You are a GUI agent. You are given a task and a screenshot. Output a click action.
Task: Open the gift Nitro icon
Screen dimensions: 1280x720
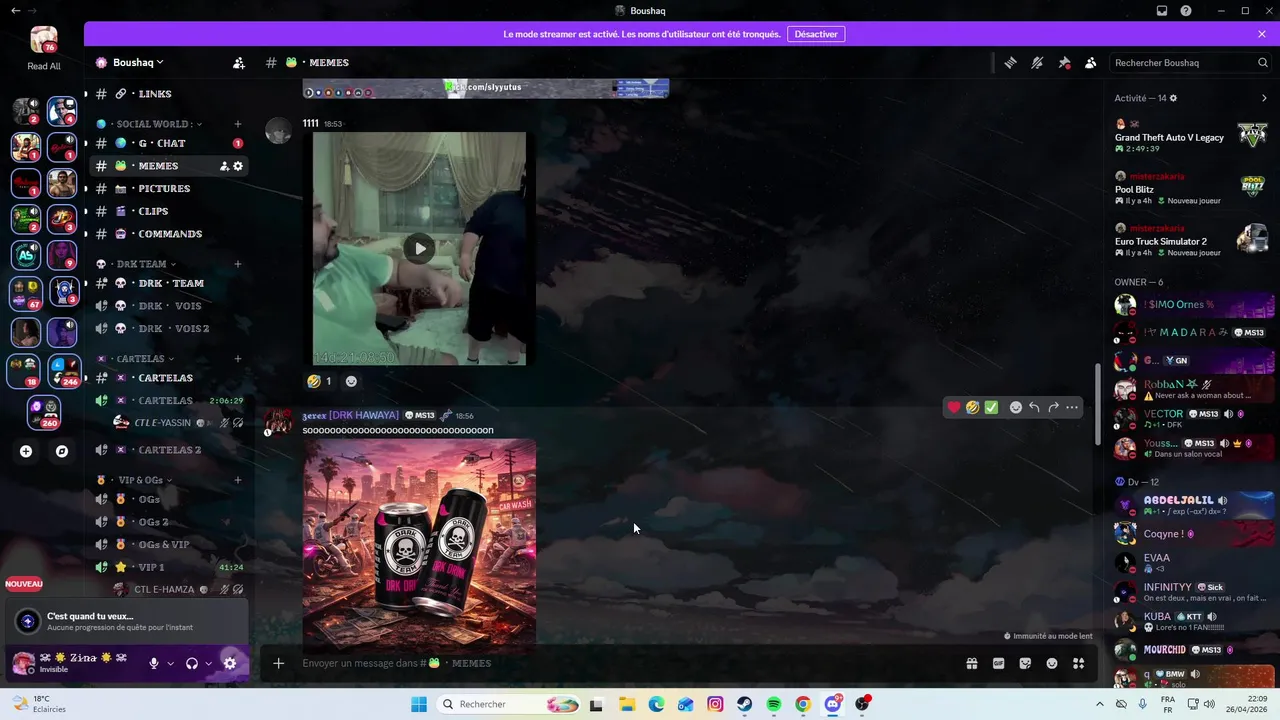971,663
